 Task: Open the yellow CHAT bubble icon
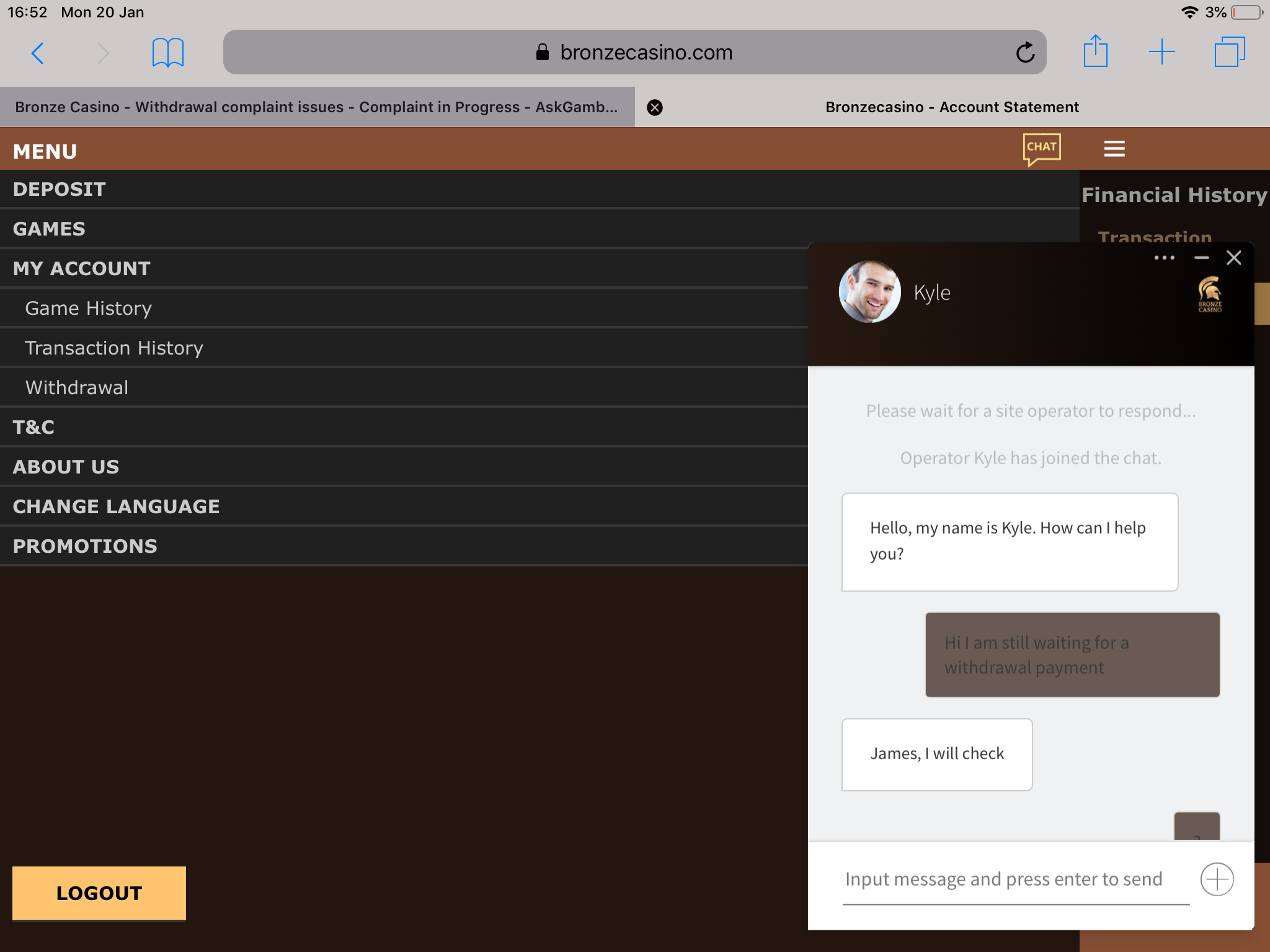1042,149
